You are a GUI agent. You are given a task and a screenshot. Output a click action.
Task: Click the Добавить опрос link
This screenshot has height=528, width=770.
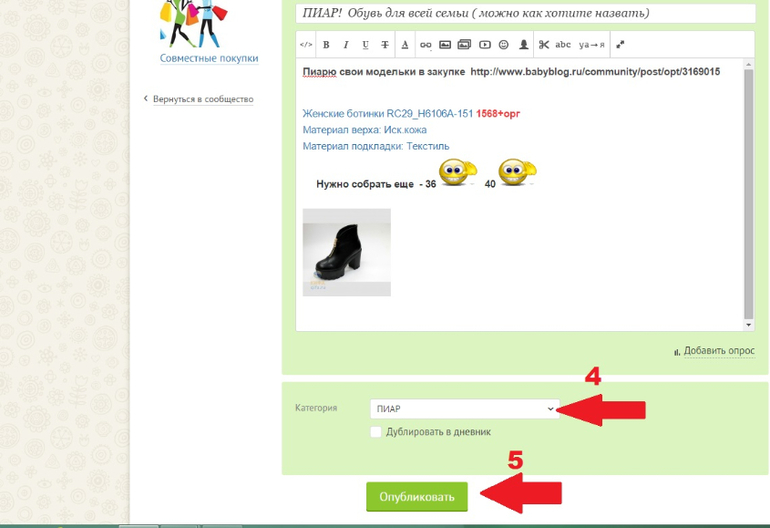coord(719,351)
